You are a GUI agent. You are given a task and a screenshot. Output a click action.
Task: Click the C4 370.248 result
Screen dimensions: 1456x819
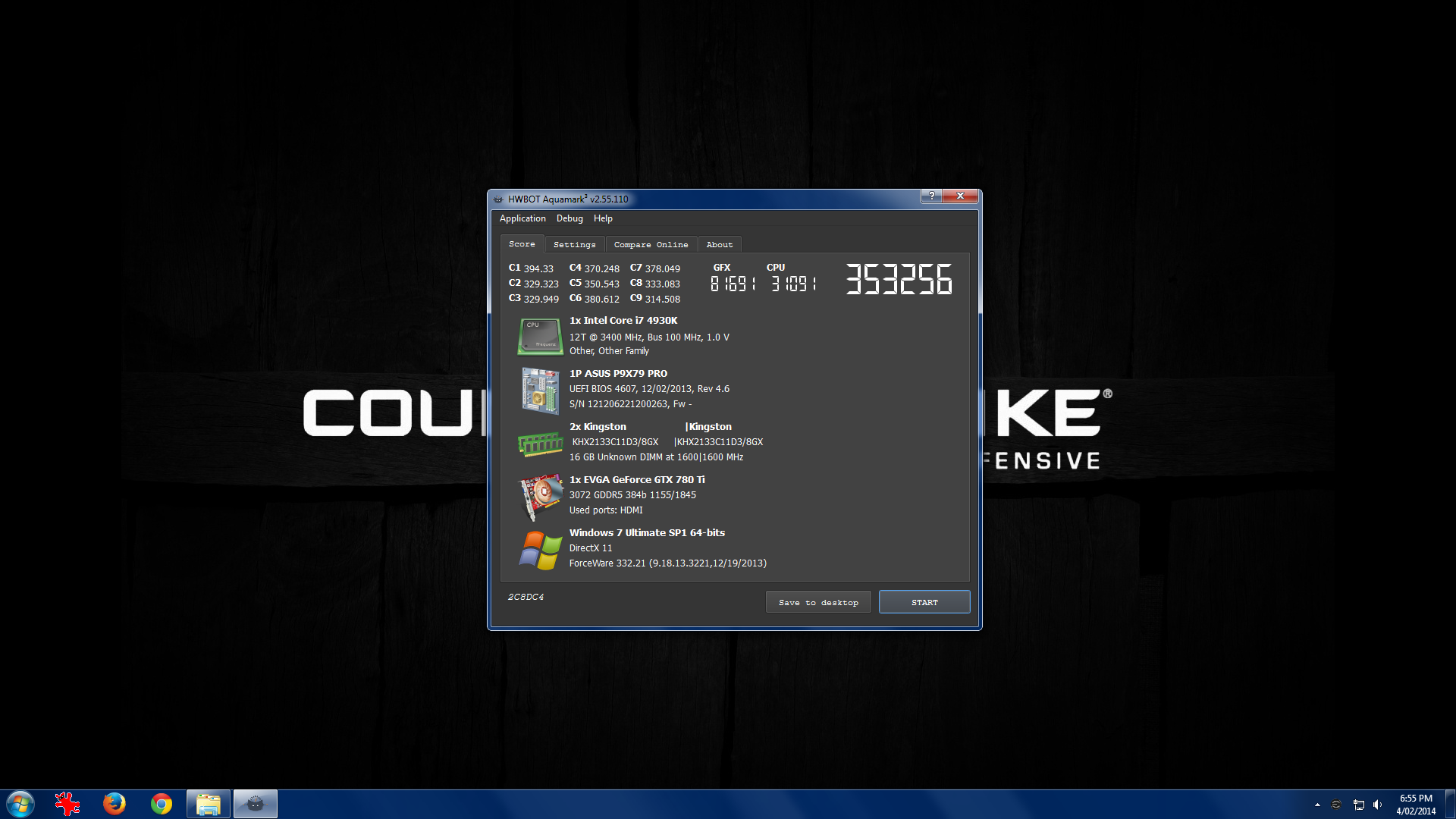tap(594, 268)
